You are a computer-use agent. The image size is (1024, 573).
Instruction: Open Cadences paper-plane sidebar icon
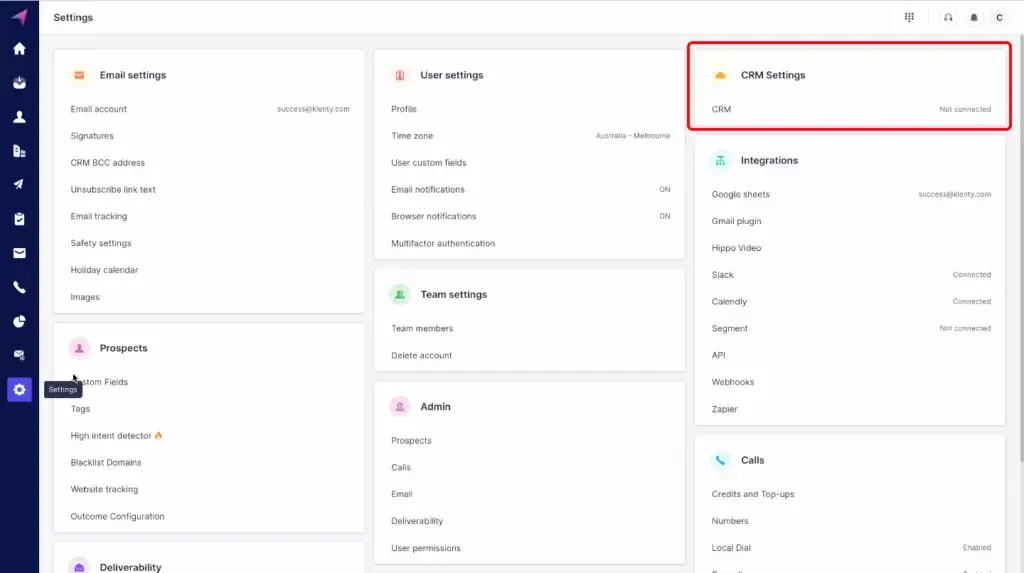point(20,185)
